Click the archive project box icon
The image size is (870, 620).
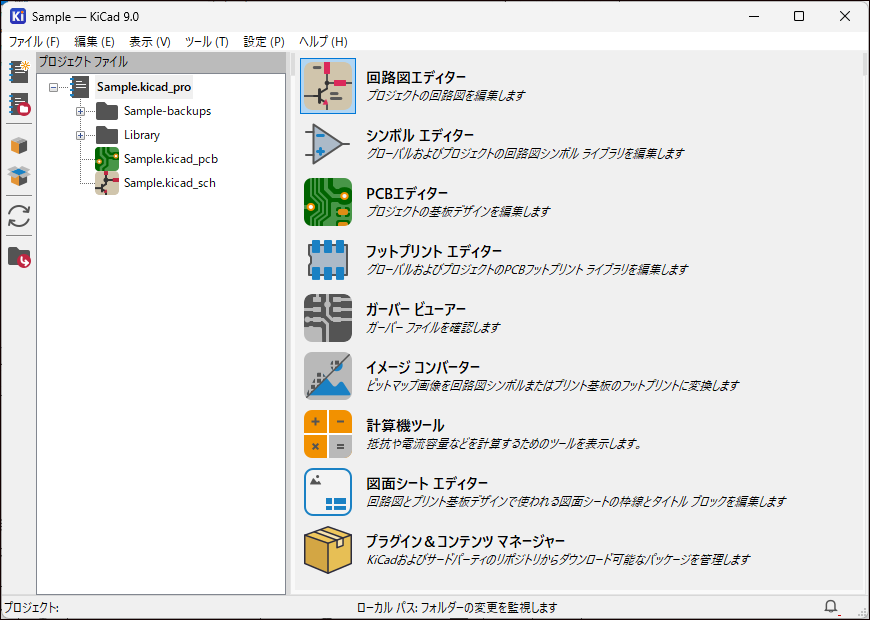(x=18, y=145)
